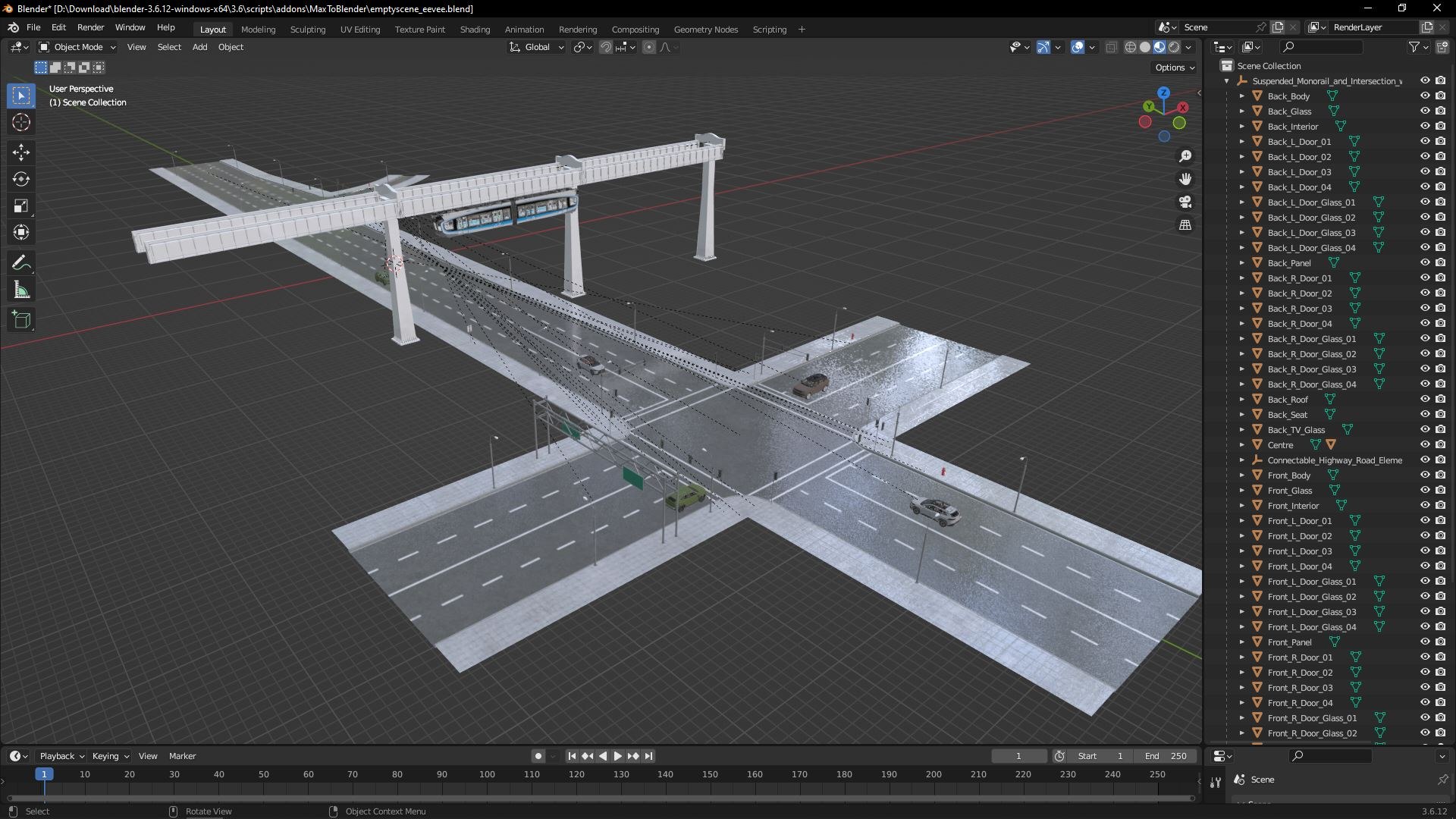The height and width of the screenshot is (819, 1456).
Task: Open the viewport Object menu
Action: (231, 47)
